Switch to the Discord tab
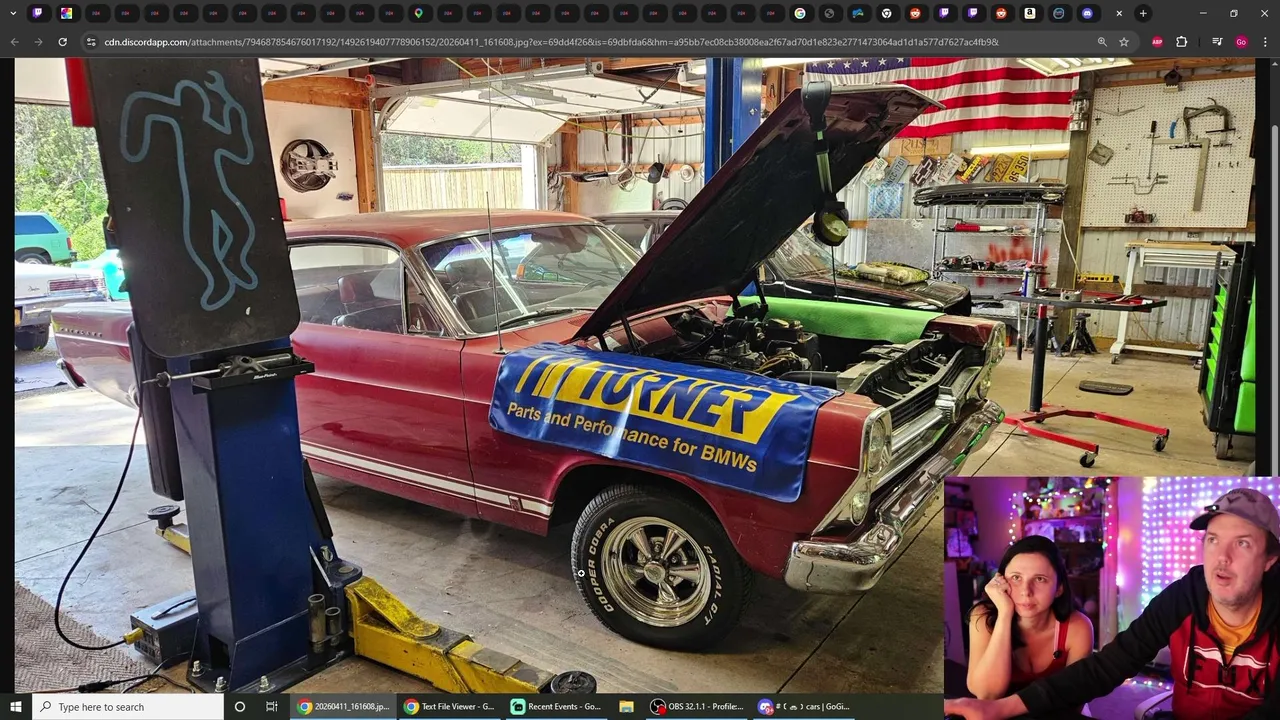 [x=1088, y=13]
